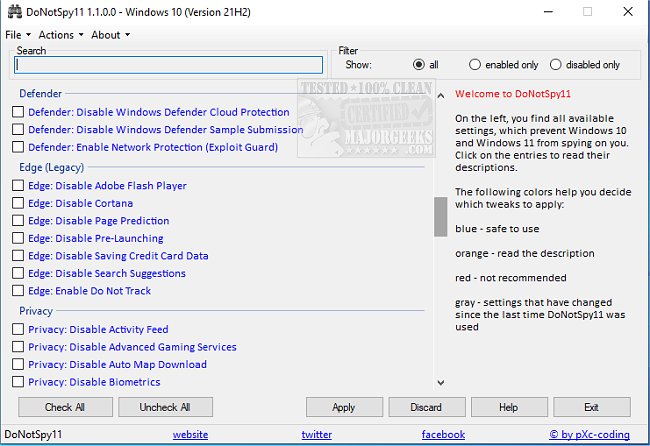
Task: Select the 'enabled only' filter radio button
Action: [474, 65]
